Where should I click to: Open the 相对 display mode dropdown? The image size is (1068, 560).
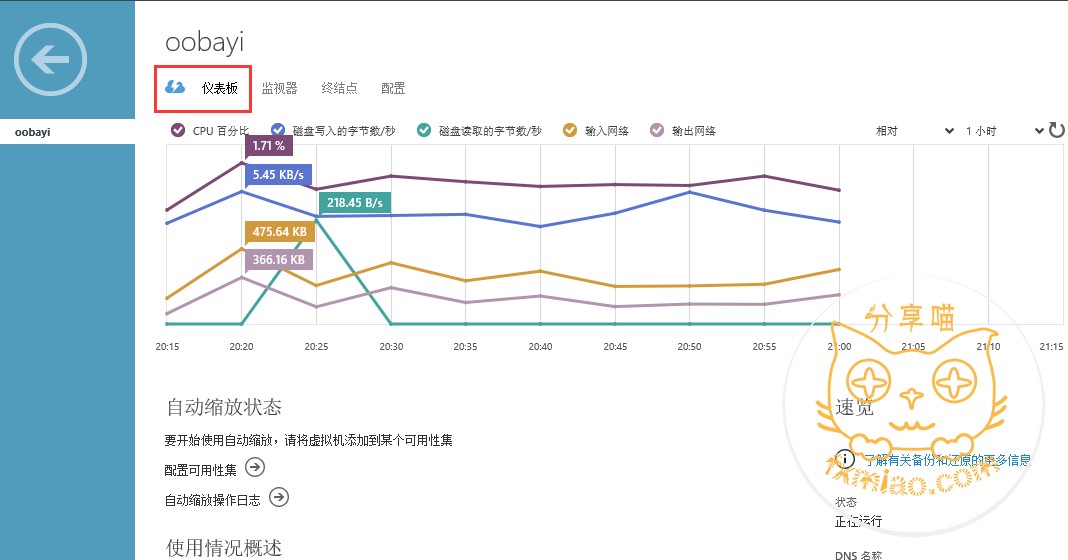point(915,131)
